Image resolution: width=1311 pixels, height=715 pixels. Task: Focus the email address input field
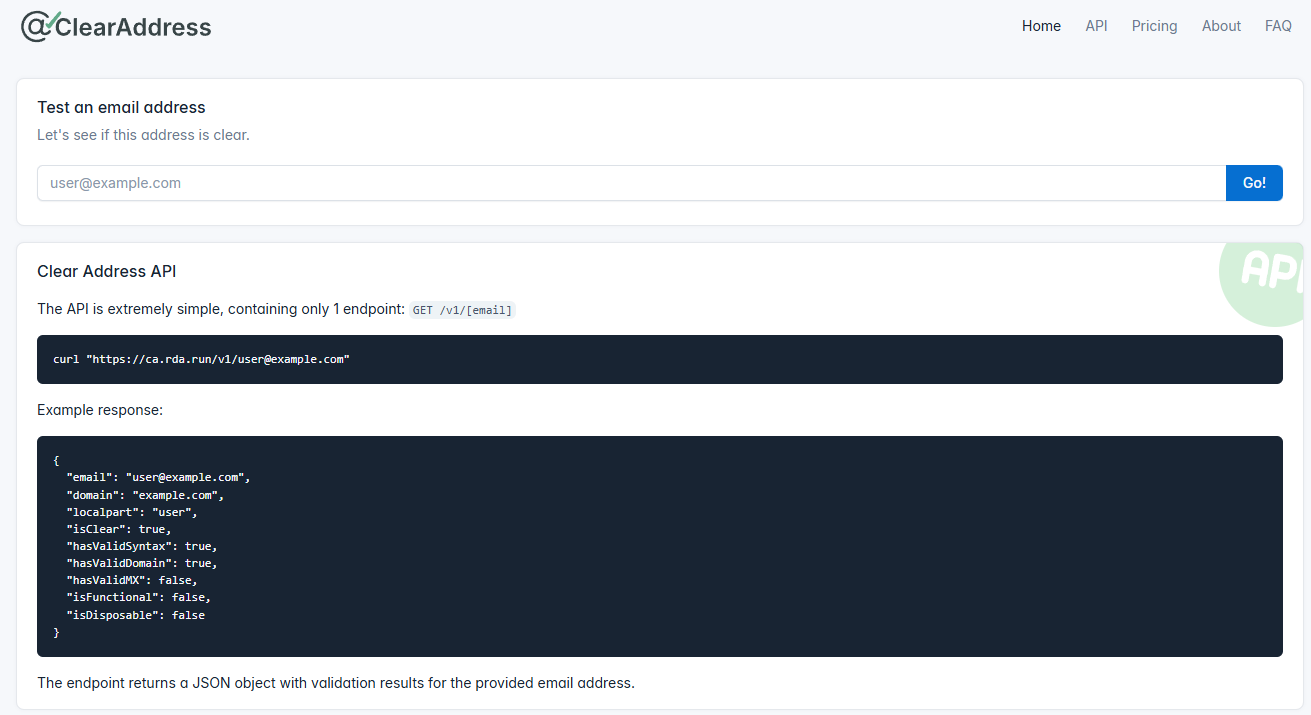coord(631,183)
